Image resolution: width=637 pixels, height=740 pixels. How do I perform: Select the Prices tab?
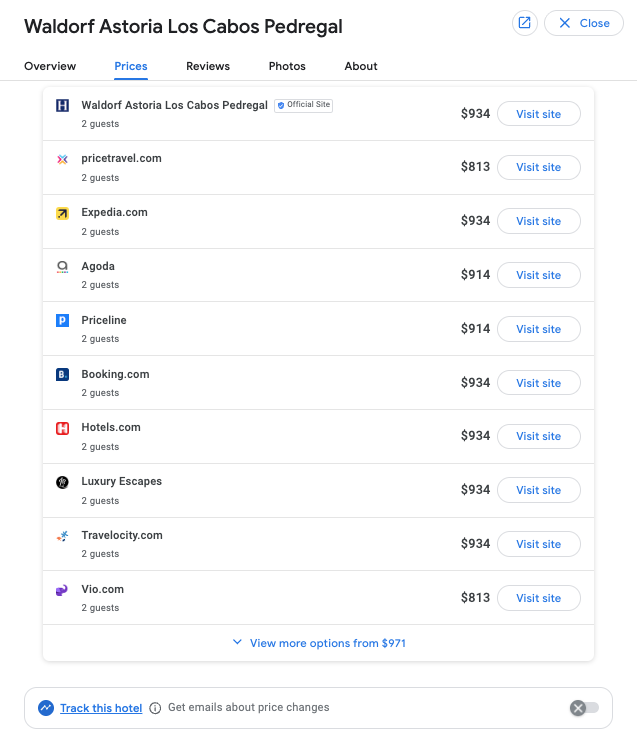coord(131,66)
